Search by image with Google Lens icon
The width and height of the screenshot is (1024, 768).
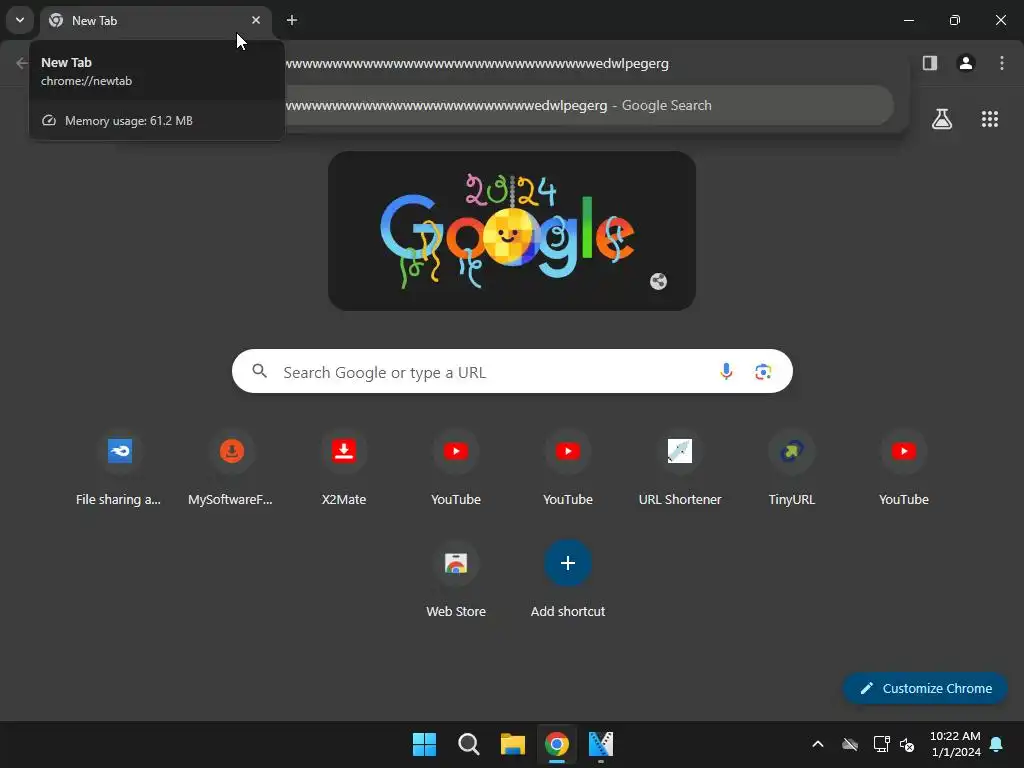763,372
